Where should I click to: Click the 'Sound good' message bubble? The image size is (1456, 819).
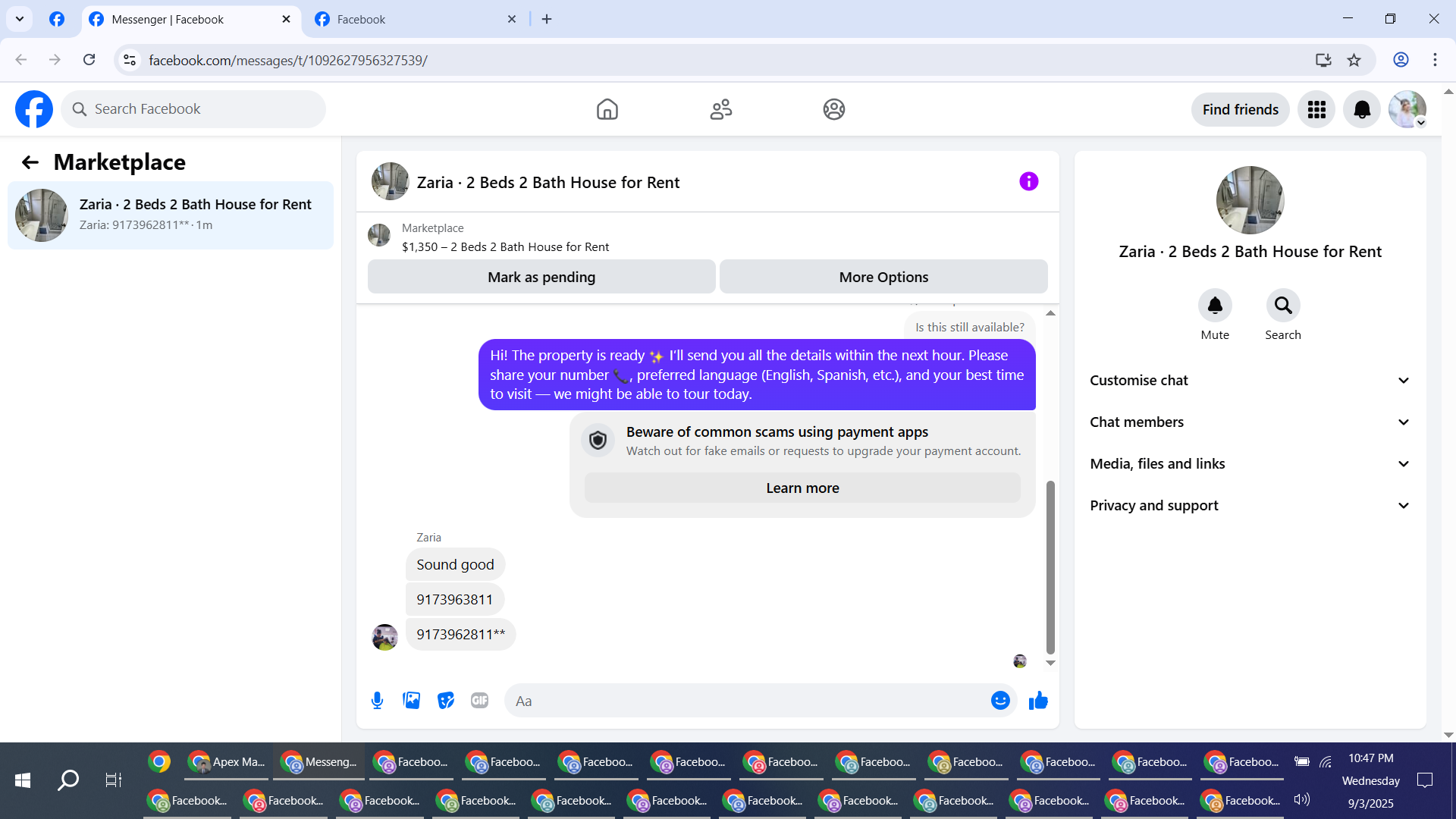[455, 565]
